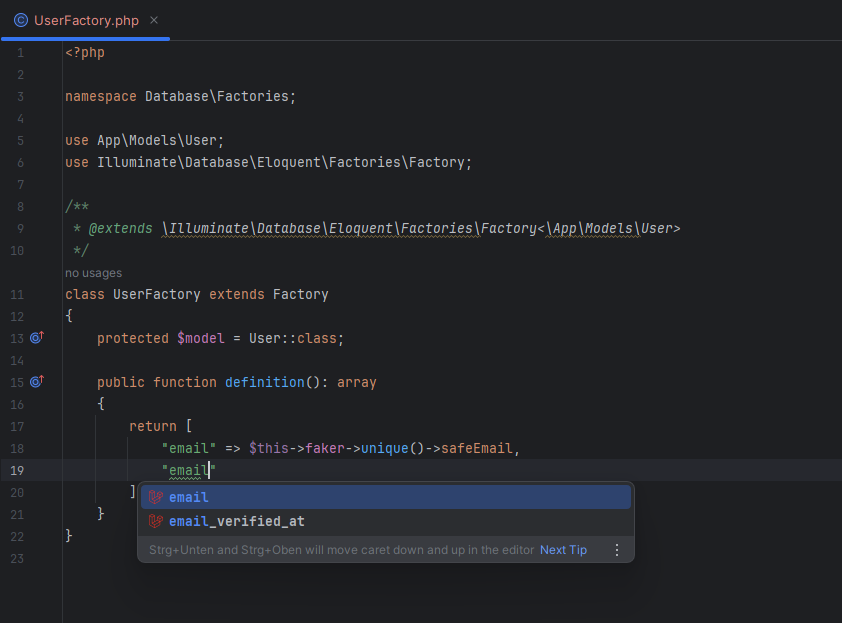
Task: Open completion popup options (three dots)
Action: click(x=617, y=550)
